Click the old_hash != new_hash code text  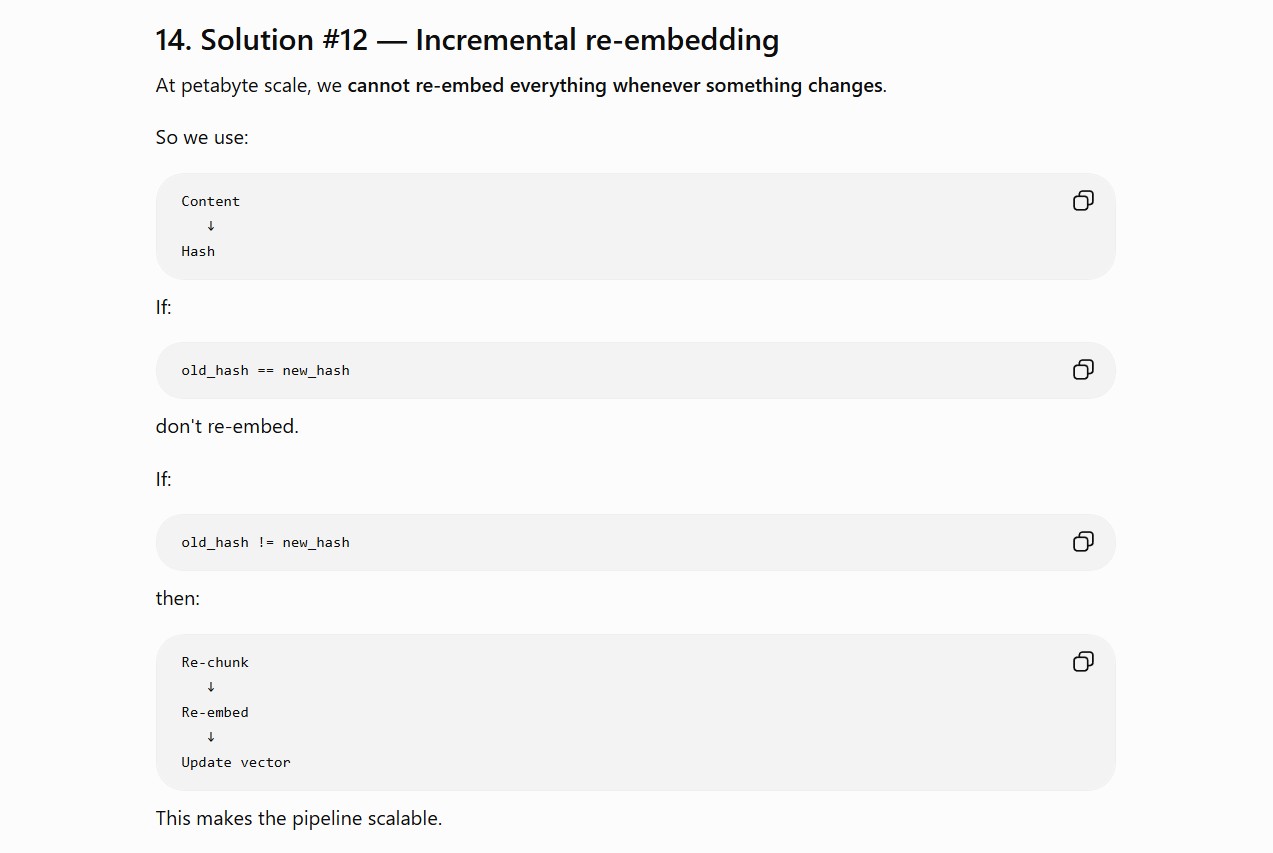265,542
